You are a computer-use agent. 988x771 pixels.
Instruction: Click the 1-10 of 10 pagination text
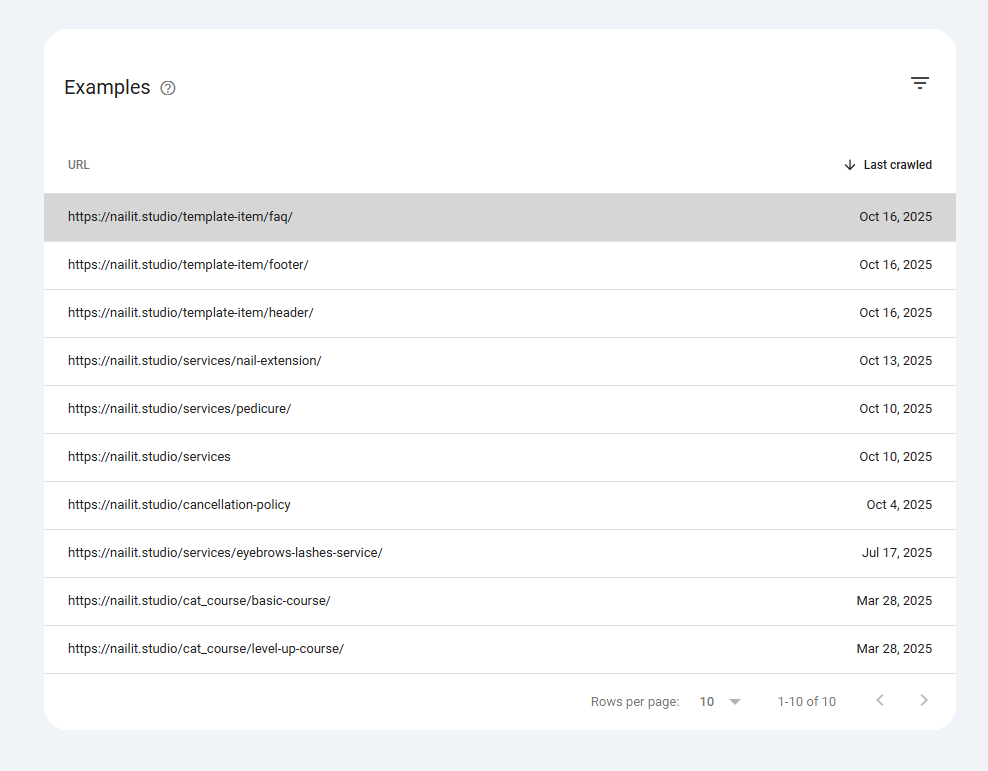point(806,702)
